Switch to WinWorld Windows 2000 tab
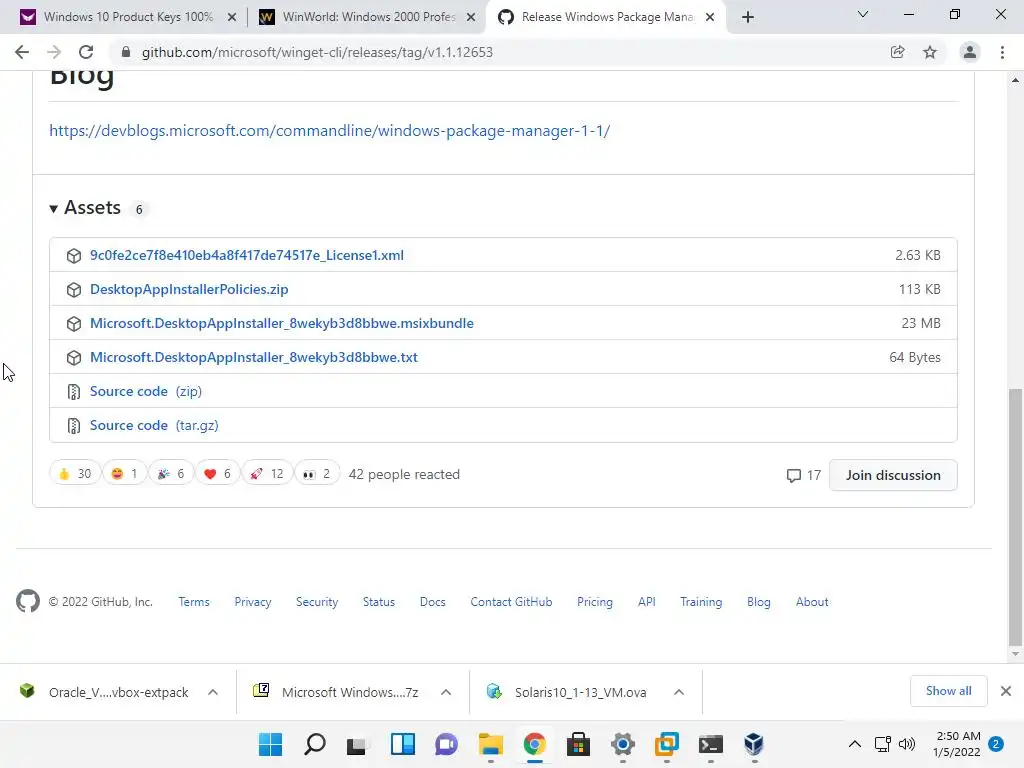This screenshot has width=1024, height=768. coord(369,17)
